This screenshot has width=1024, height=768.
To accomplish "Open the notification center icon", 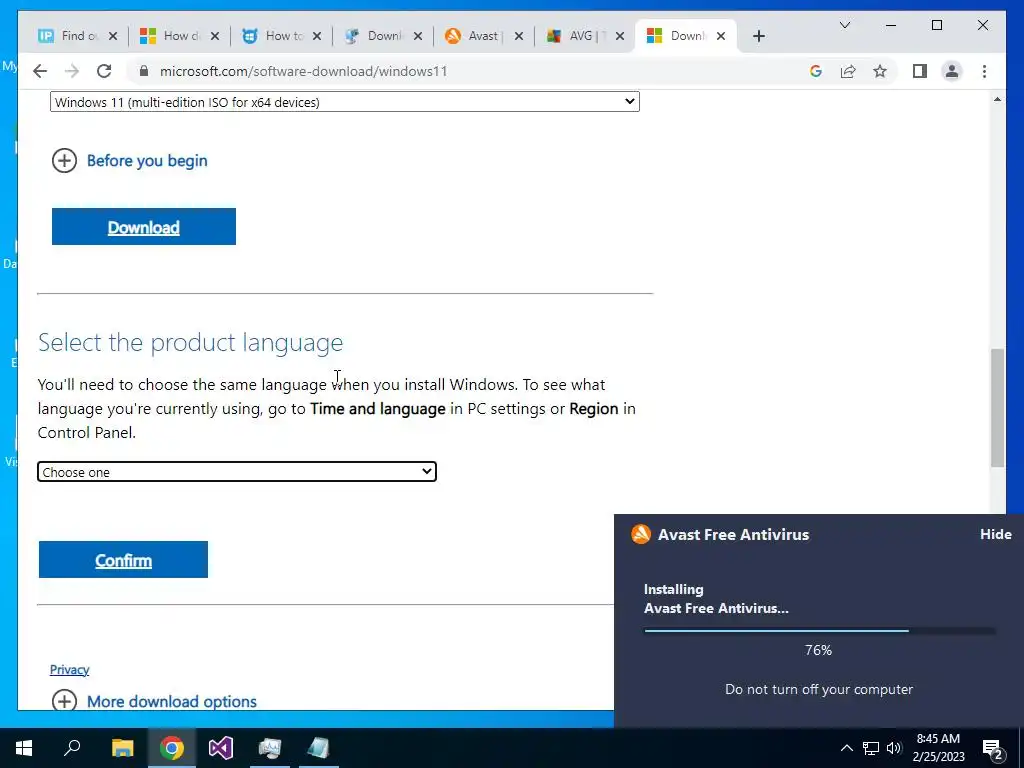I will [x=993, y=749].
